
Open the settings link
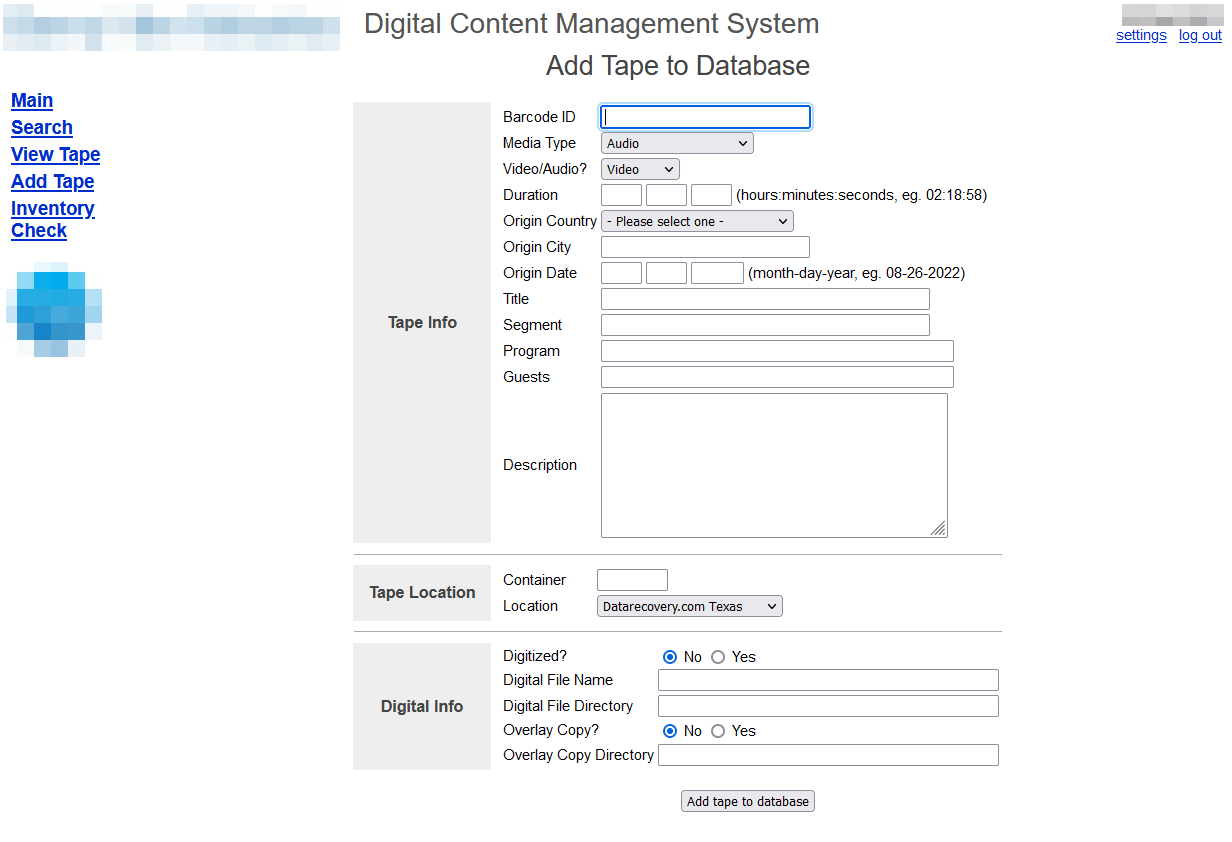pyautogui.click(x=1141, y=35)
